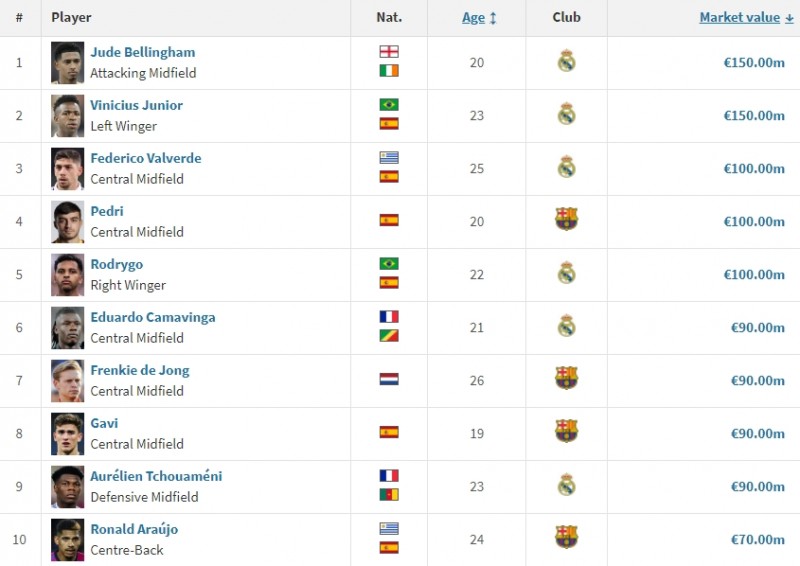Click England flag beside Jude Bellingham
Viewport: 800px width, 566px height.
coord(389,52)
